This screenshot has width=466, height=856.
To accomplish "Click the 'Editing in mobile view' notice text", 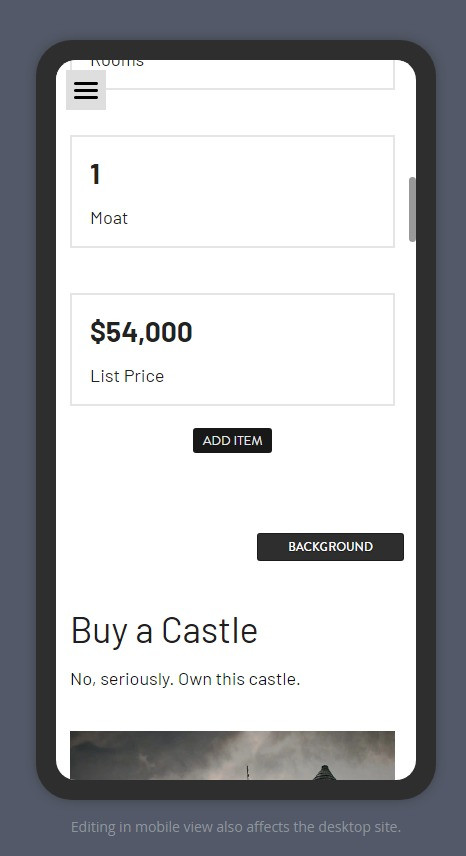I will (236, 827).
